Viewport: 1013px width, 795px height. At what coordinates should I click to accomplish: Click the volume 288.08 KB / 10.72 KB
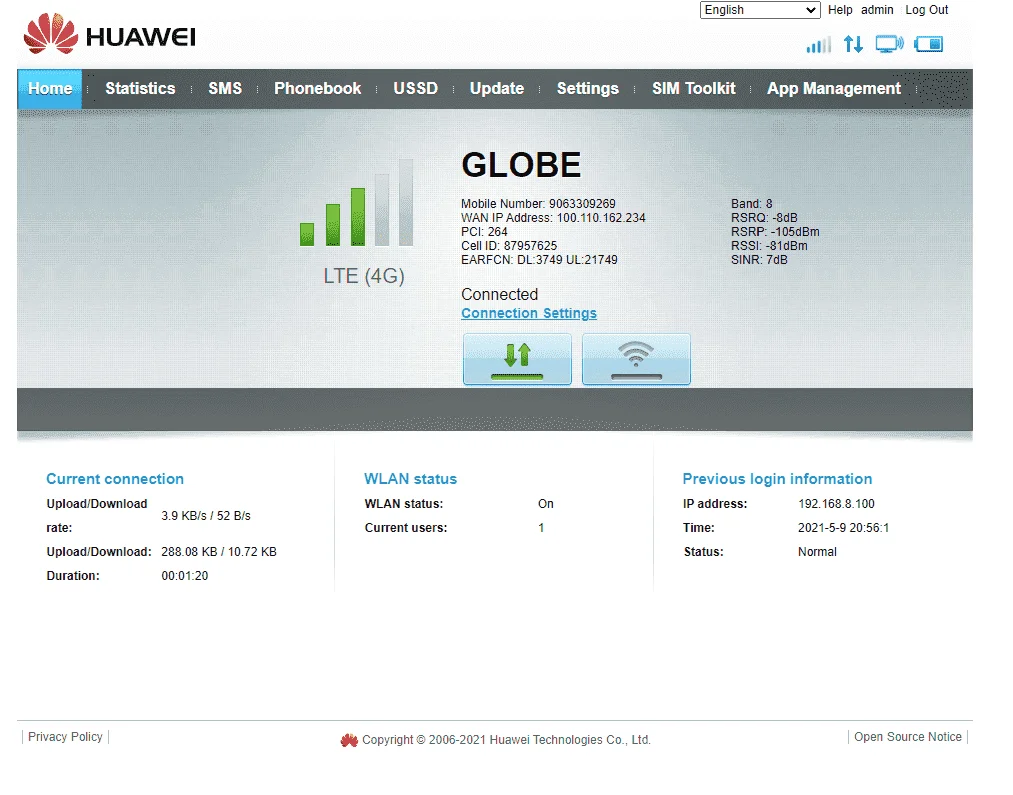click(x=219, y=552)
